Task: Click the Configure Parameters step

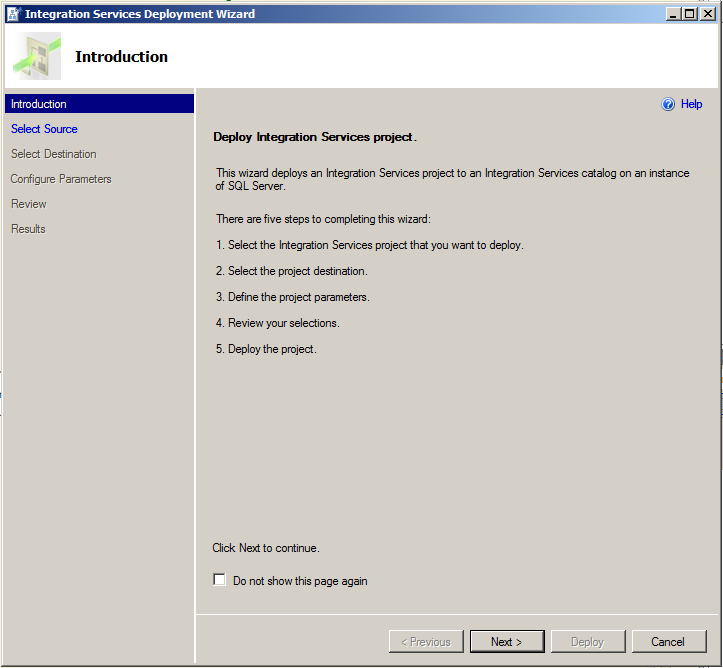Action: (x=61, y=179)
